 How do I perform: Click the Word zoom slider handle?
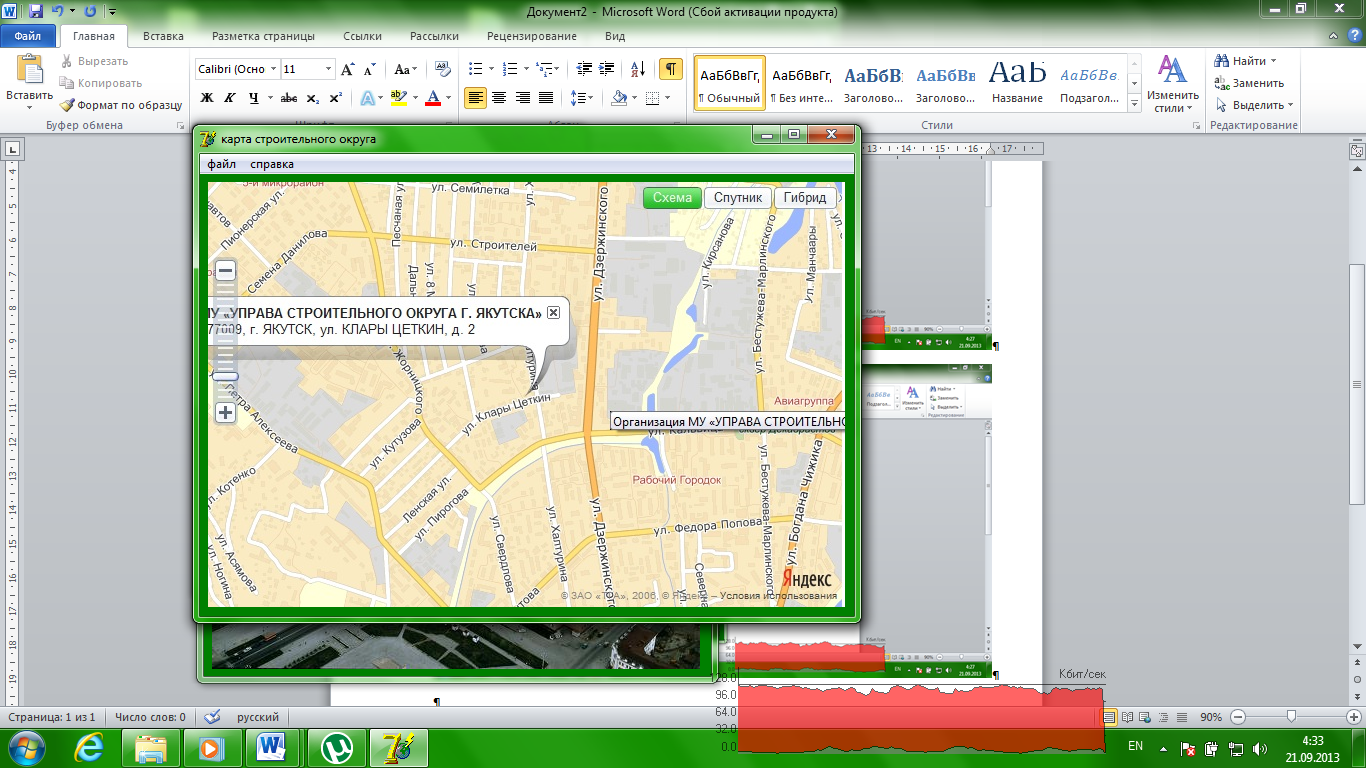pyautogui.click(x=1292, y=717)
